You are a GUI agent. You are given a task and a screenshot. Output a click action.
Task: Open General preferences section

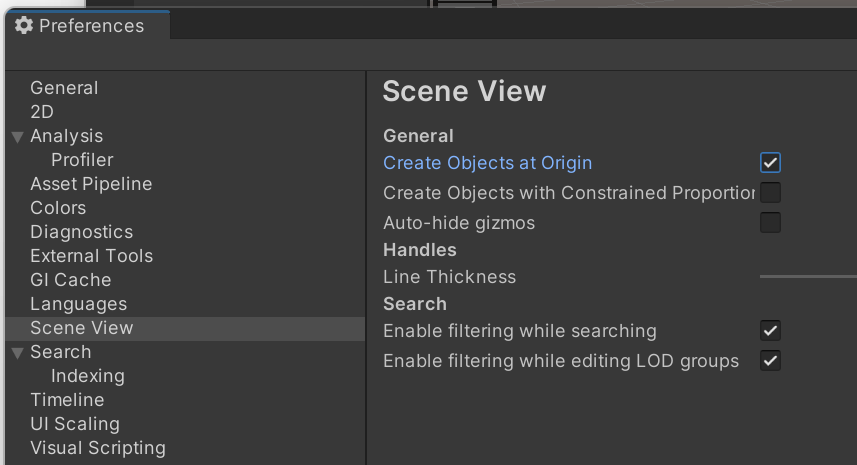pyautogui.click(x=64, y=88)
